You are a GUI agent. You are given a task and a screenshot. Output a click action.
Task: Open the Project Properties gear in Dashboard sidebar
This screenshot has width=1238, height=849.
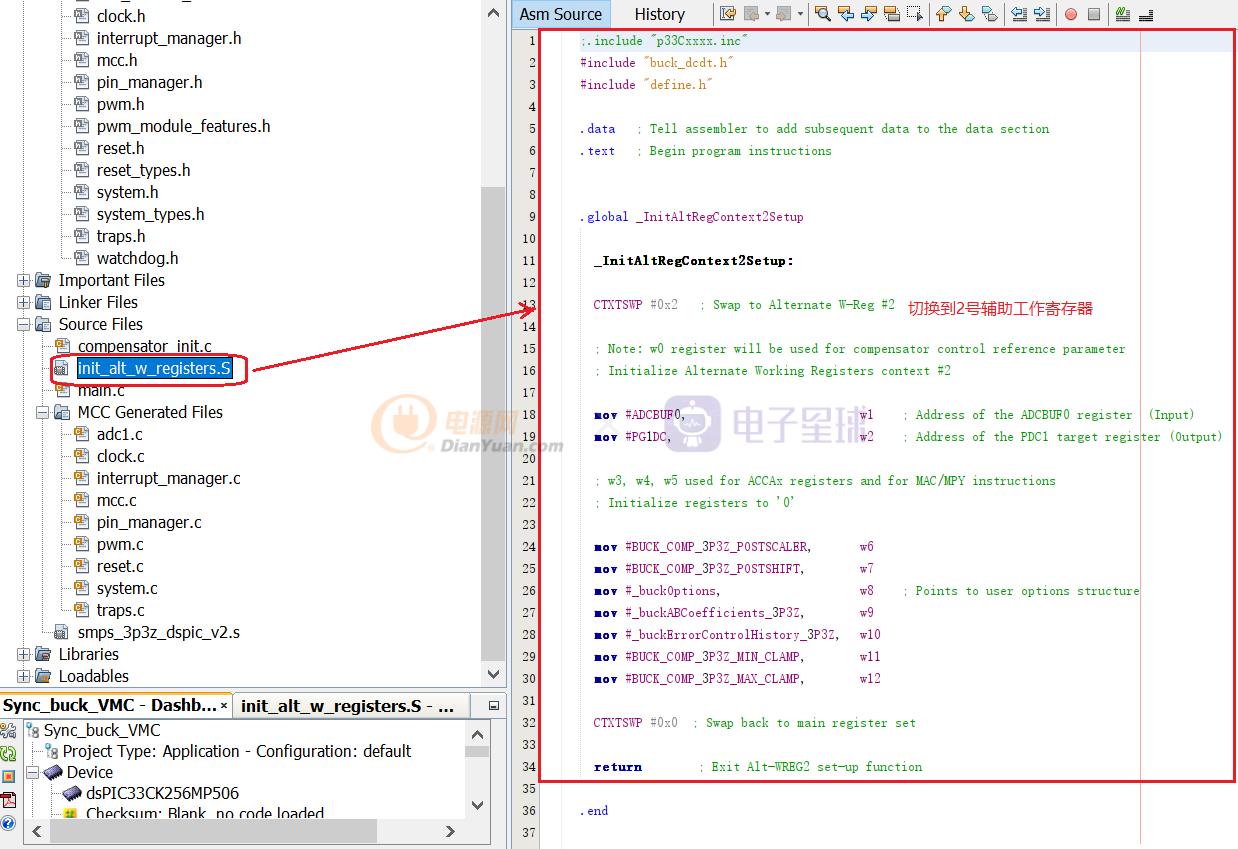(x=13, y=730)
